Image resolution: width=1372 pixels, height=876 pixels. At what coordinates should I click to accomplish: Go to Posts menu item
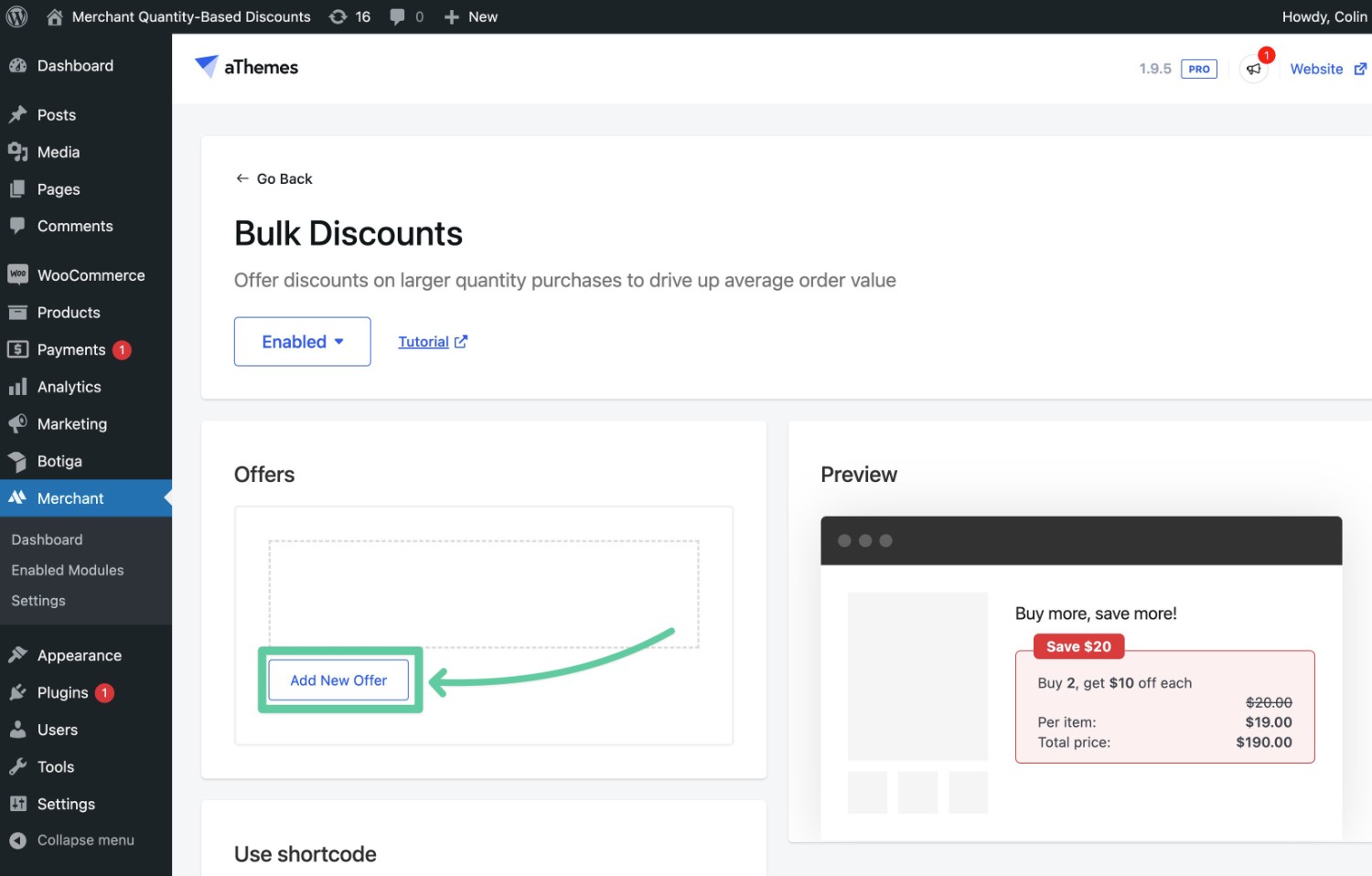pos(57,115)
